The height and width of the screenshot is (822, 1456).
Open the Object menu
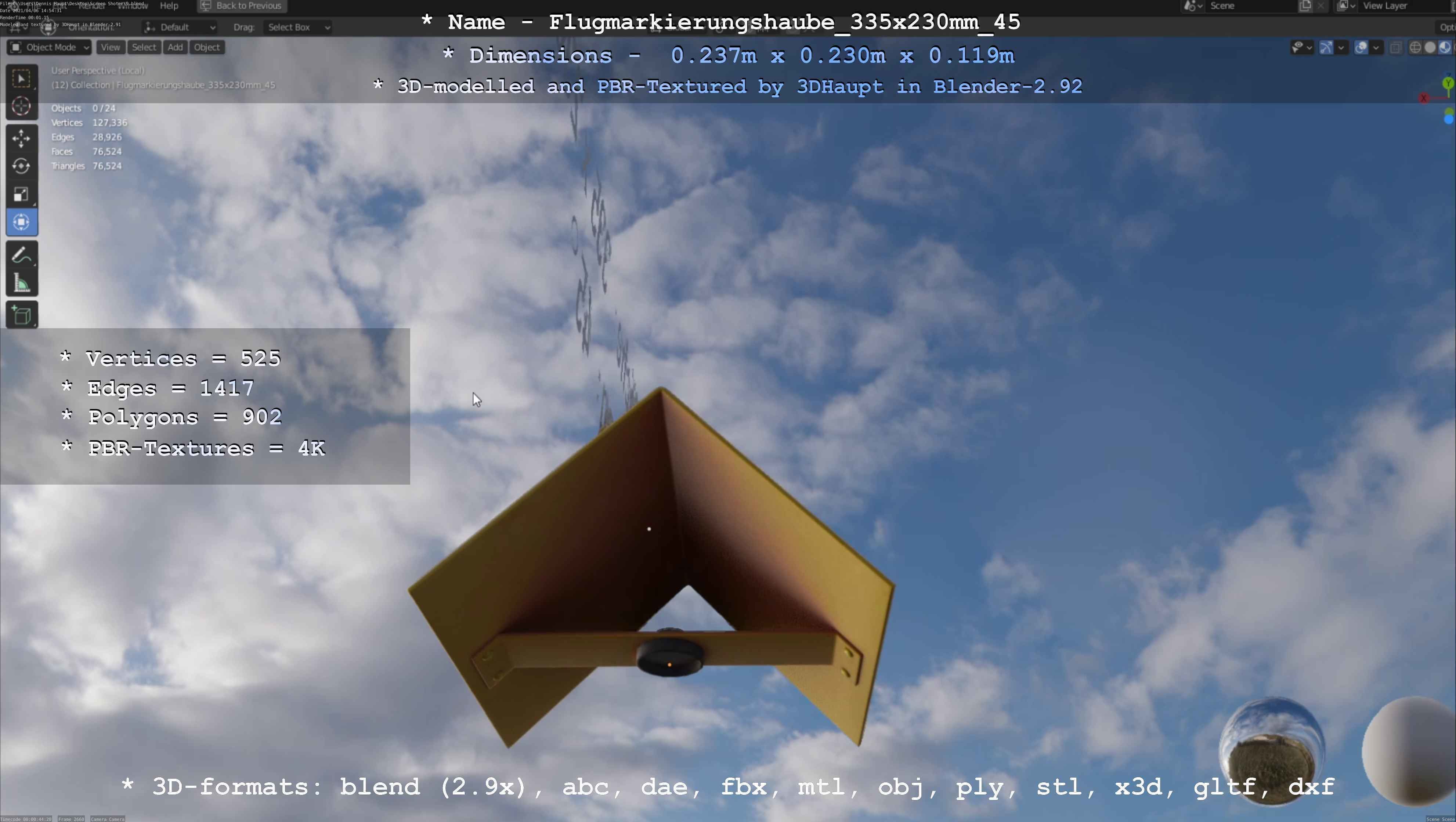(x=207, y=47)
